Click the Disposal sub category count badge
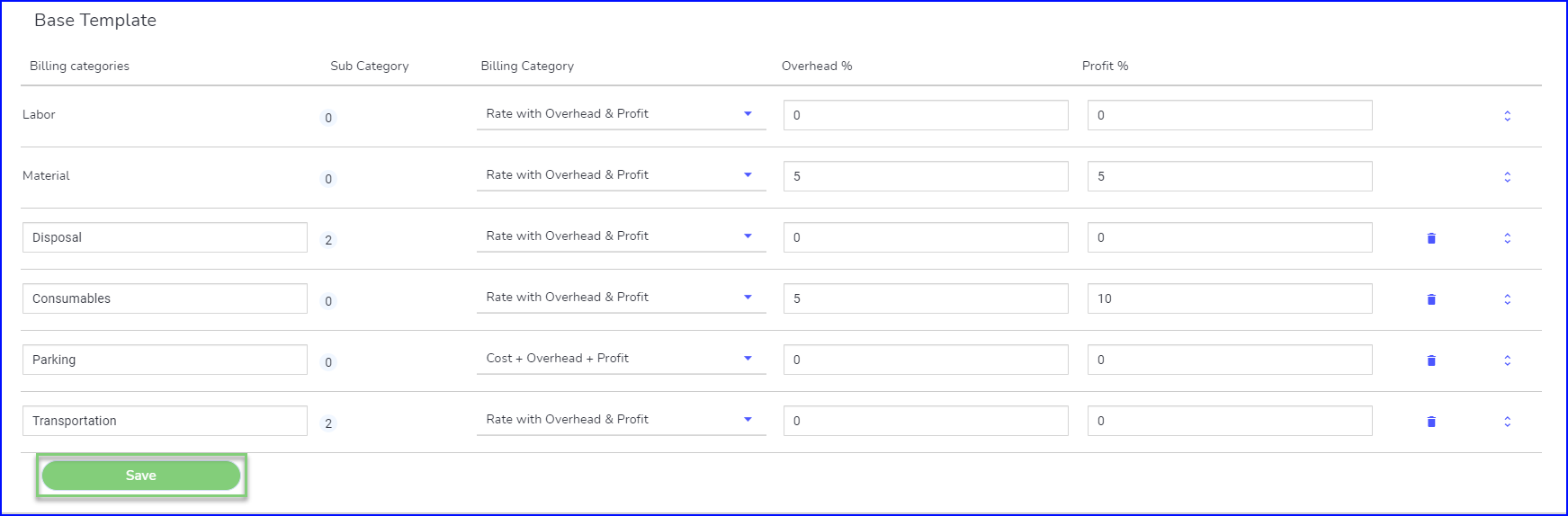The width and height of the screenshot is (1568, 516). 328,240
